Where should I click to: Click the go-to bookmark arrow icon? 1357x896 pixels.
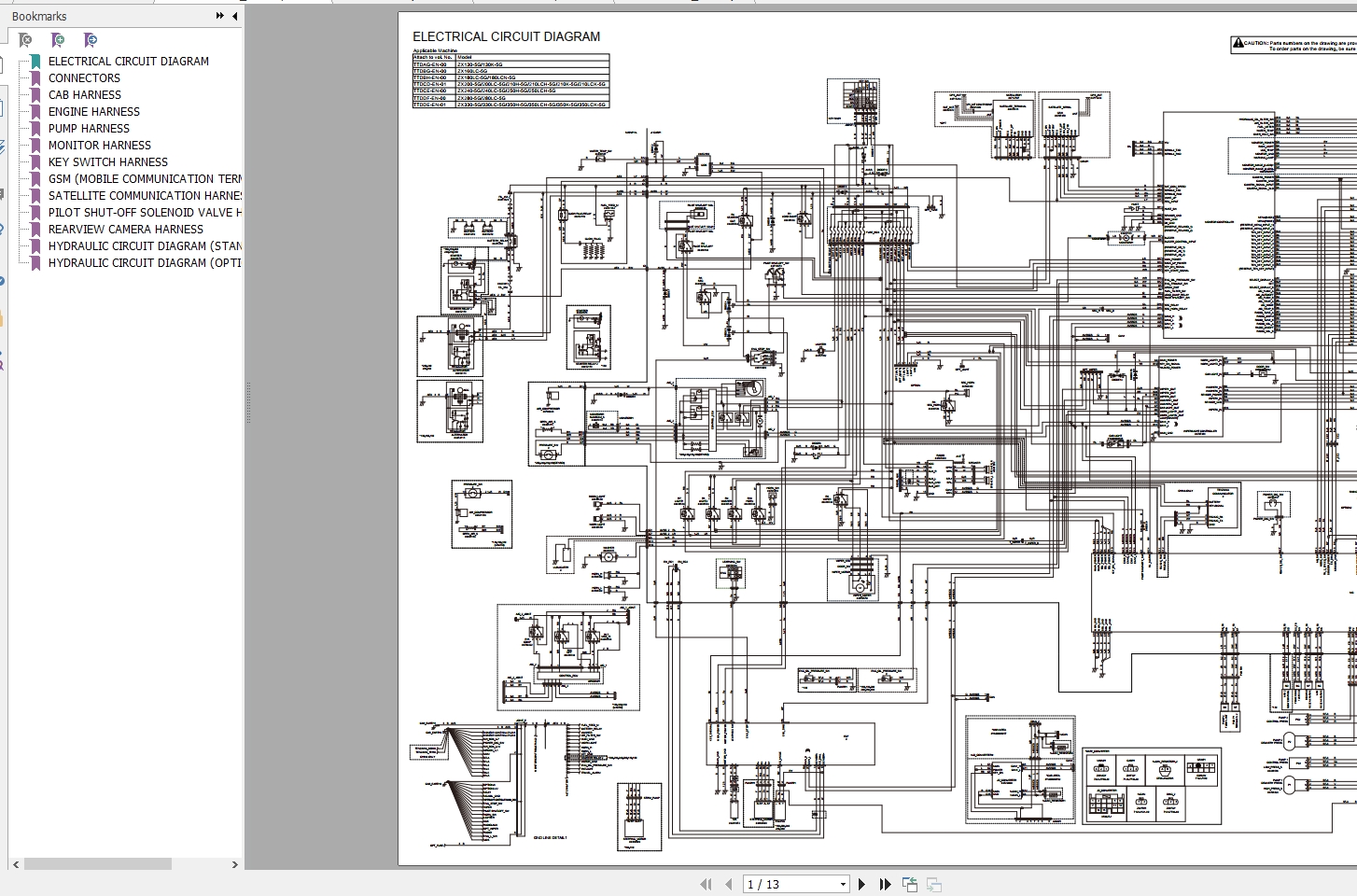(x=90, y=40)
